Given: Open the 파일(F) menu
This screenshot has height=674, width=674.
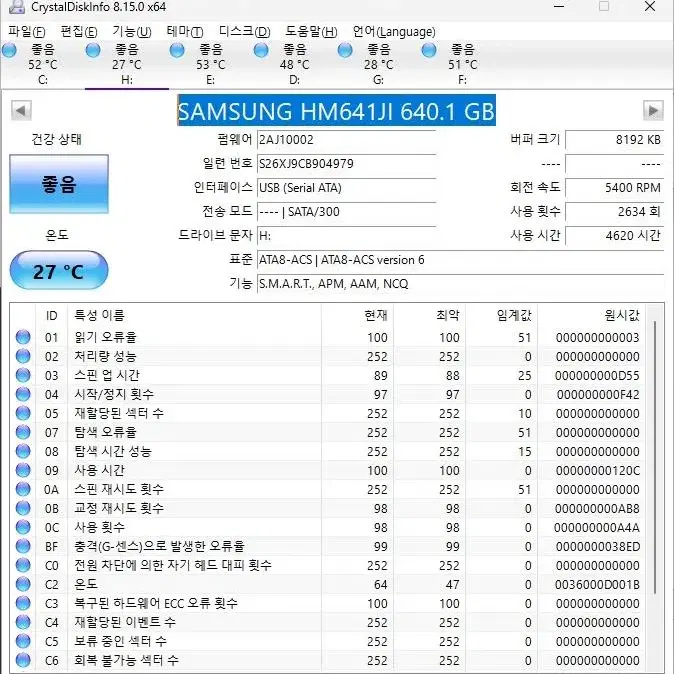Looking at the screenshot, I should tap(27, 32).
